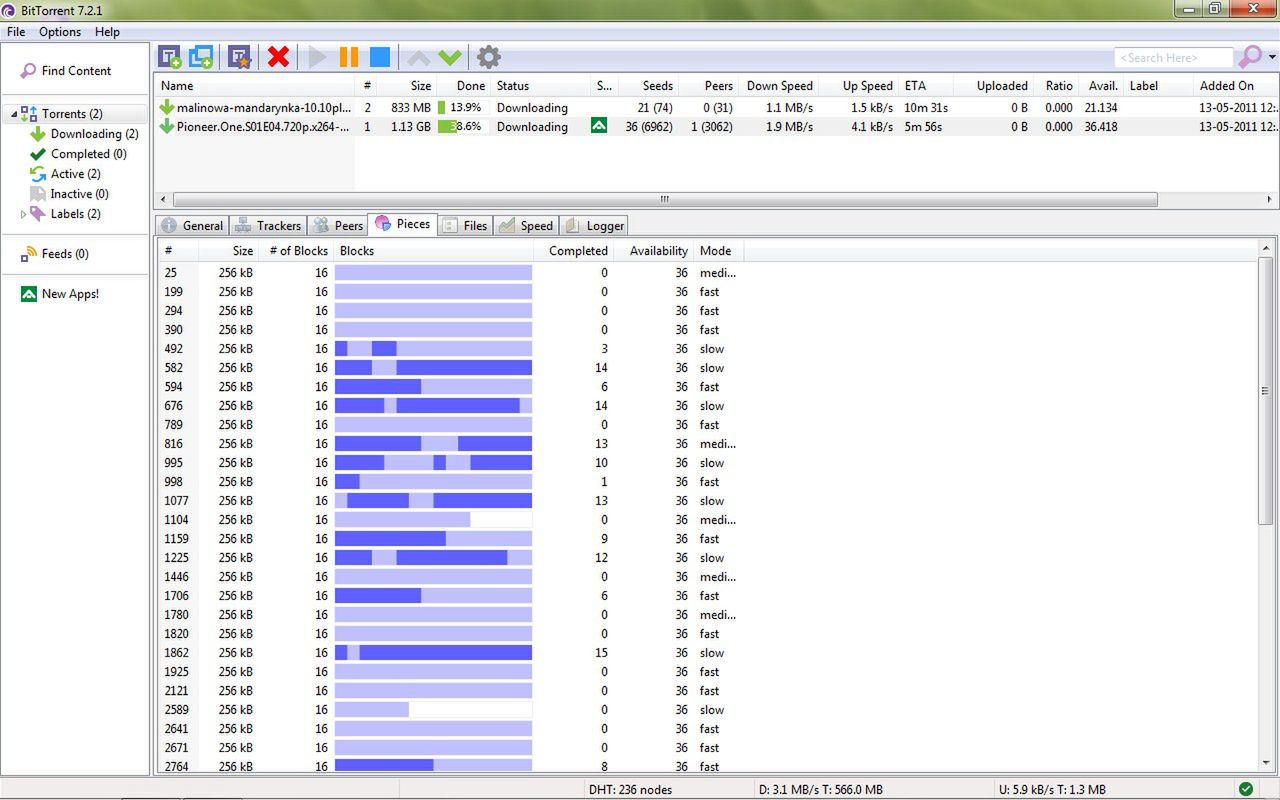Sort pieces by Availability column header
1280x800 pixels.
(x=654, y=251)
